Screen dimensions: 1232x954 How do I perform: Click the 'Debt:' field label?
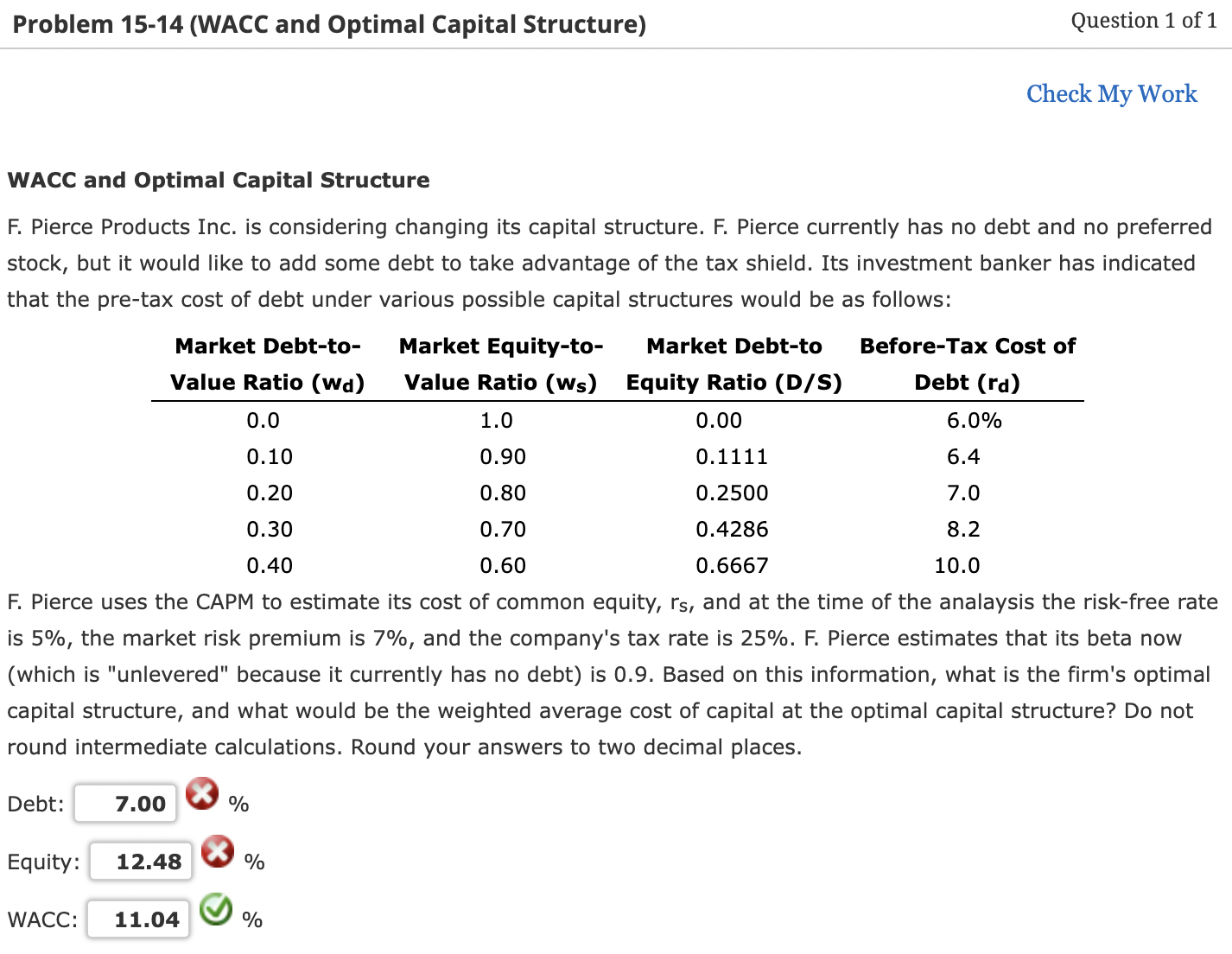coord(35,805)
